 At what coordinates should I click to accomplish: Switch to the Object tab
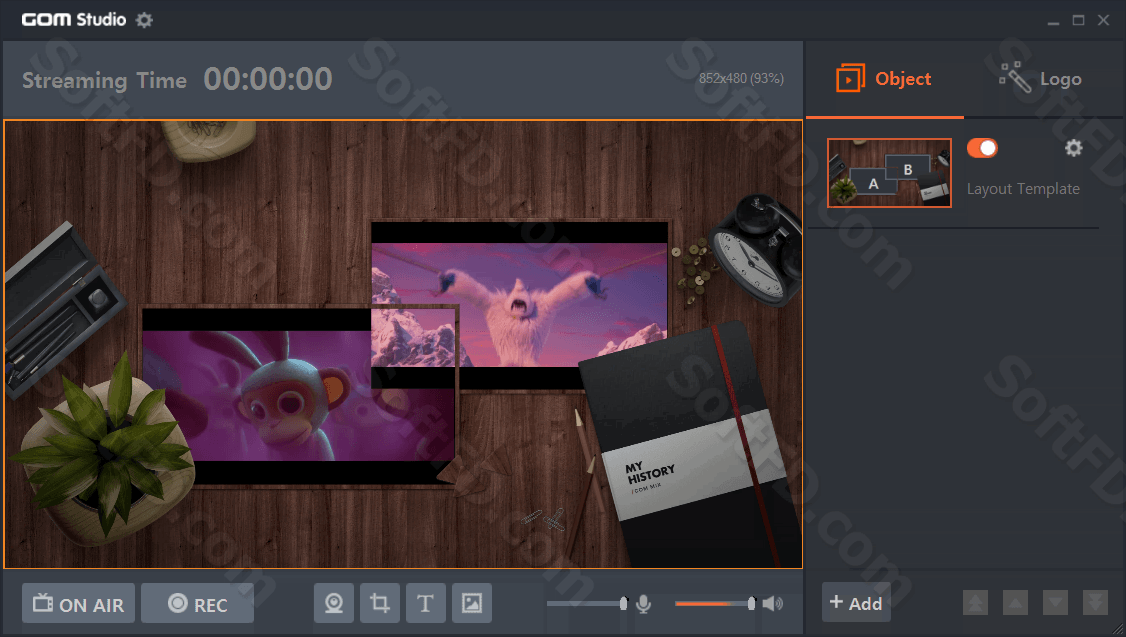point(885,79)
